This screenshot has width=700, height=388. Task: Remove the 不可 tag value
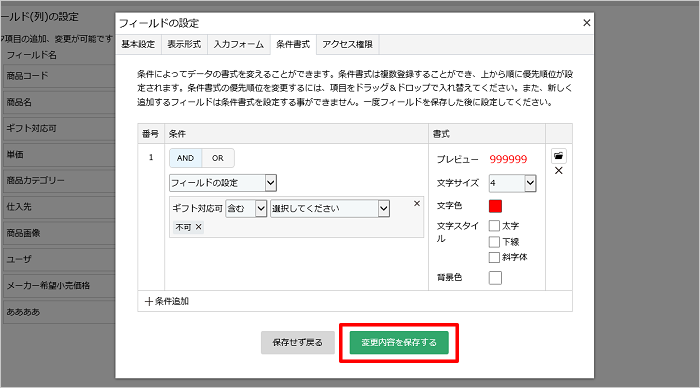199,227
